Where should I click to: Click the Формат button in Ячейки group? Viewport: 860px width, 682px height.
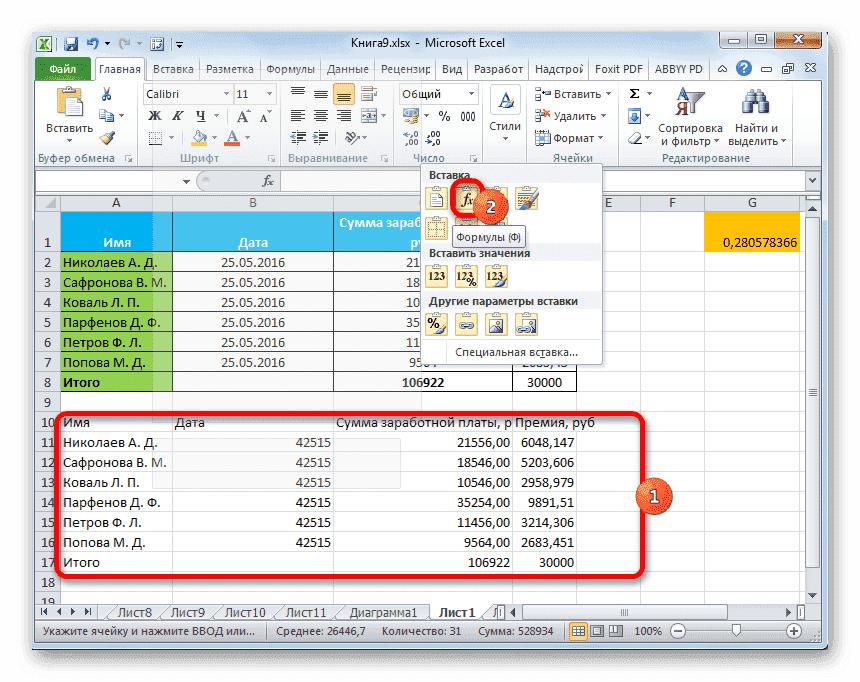pyautogui.click(x=570, y=138)
